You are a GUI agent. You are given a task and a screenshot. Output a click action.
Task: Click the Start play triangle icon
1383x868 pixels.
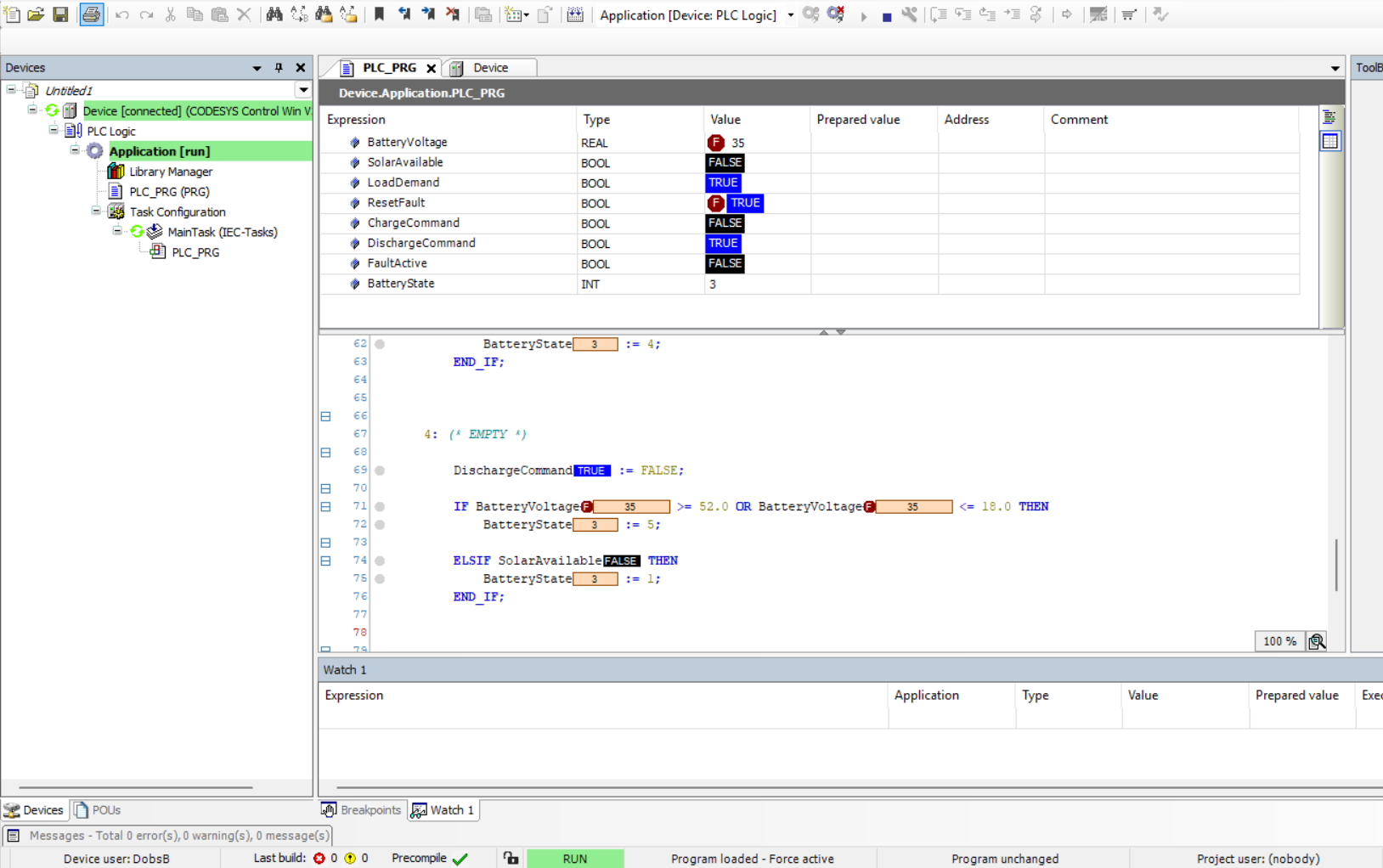[x=863, y=15]
